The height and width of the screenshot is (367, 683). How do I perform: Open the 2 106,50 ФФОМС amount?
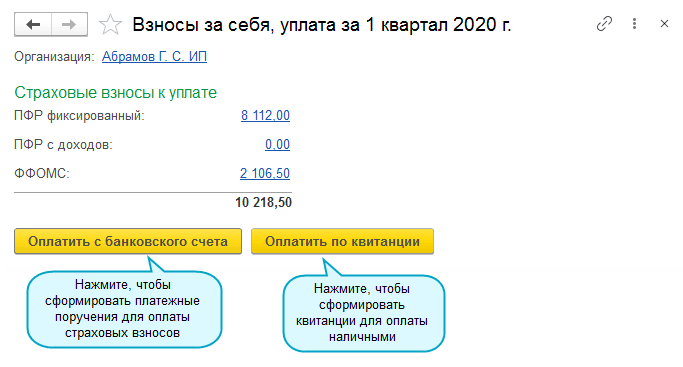click(265, 173)
